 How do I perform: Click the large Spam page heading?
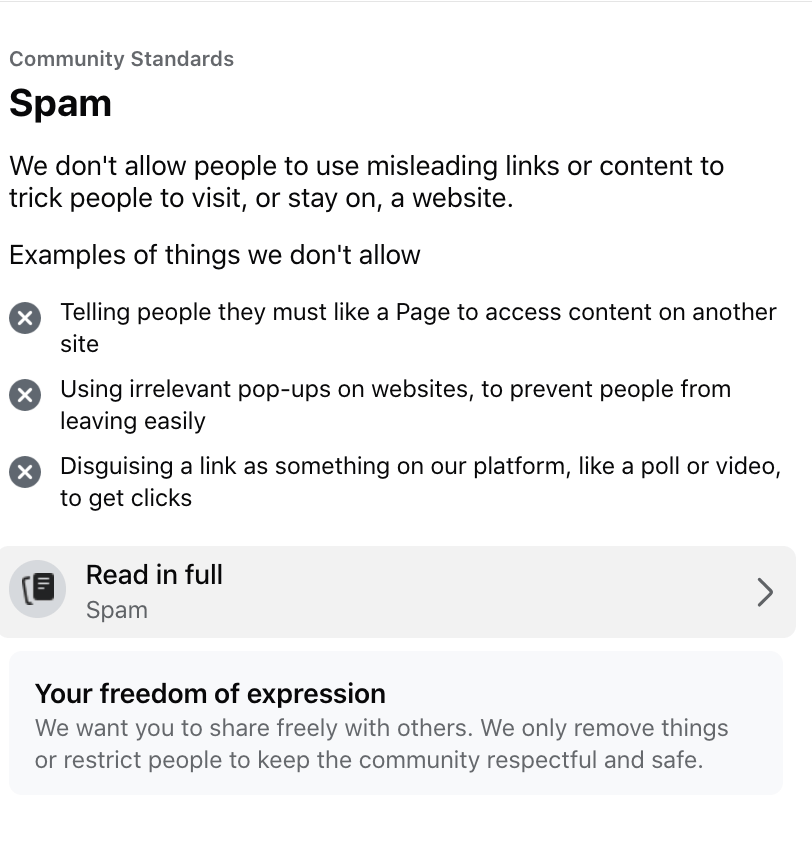coord(60,104)
